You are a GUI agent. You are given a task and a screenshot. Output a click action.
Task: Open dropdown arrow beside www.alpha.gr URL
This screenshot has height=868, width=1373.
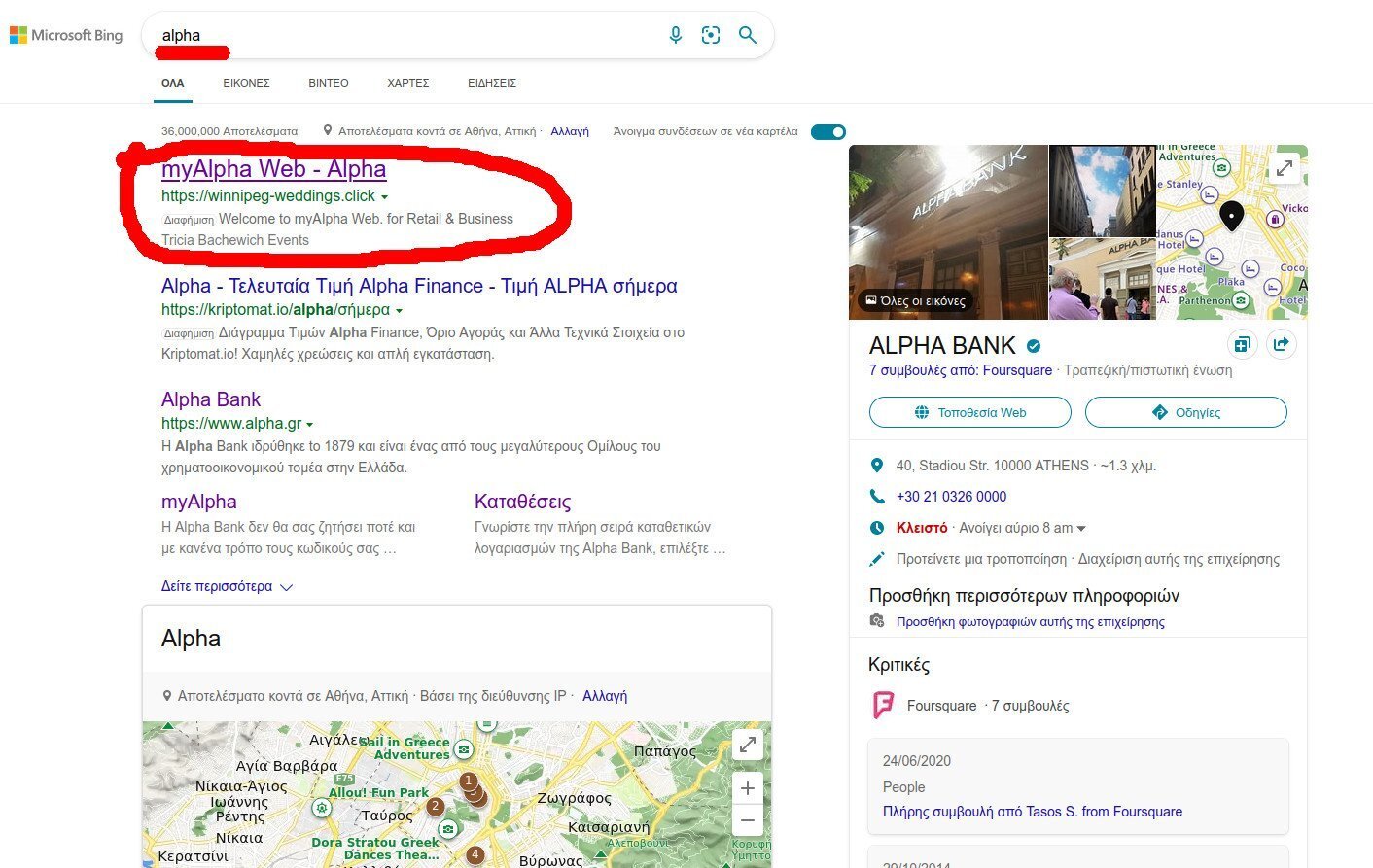pyautogui.click(x=310, y=425)
